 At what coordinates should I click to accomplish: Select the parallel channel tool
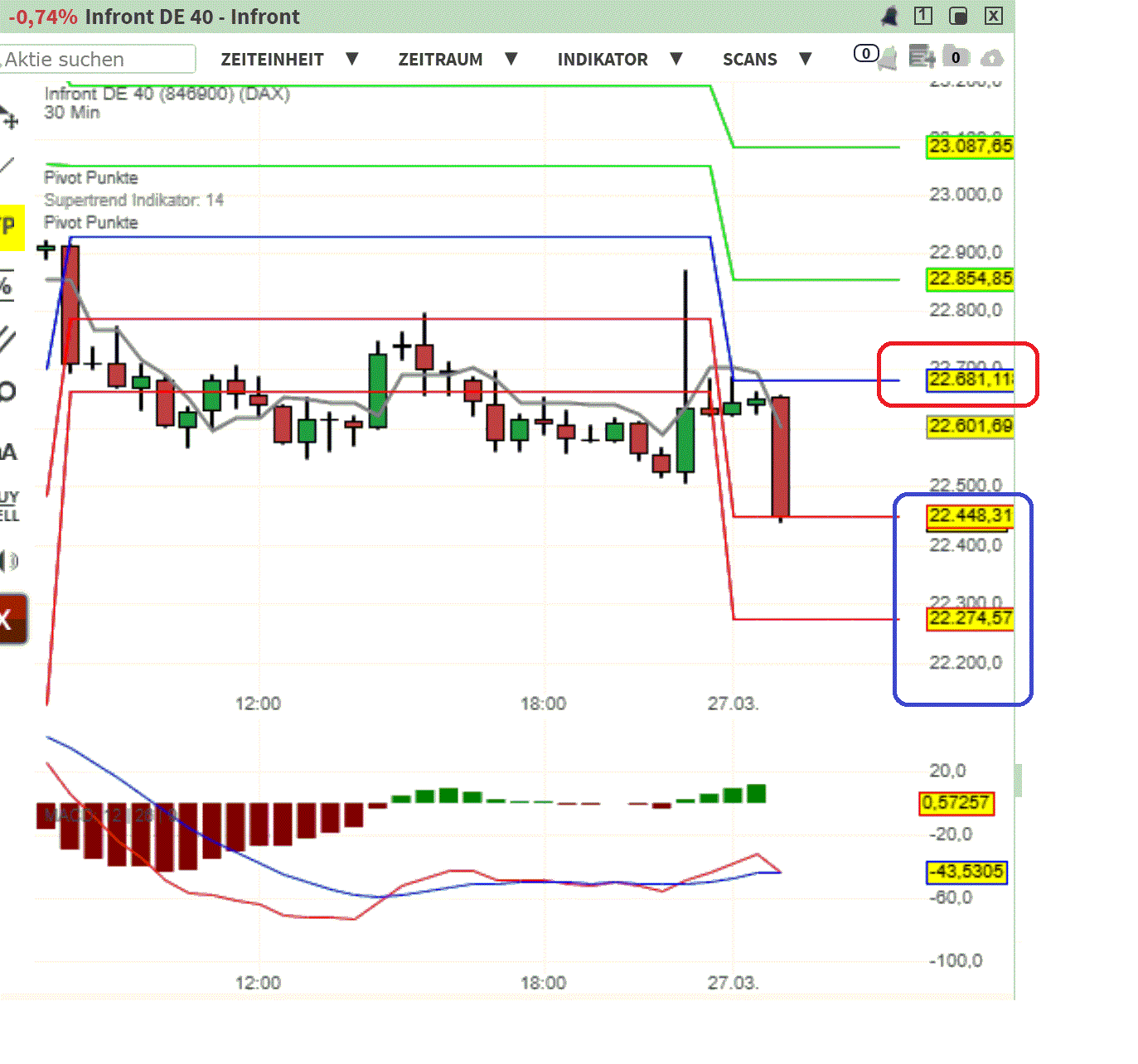tap(10, 337)
